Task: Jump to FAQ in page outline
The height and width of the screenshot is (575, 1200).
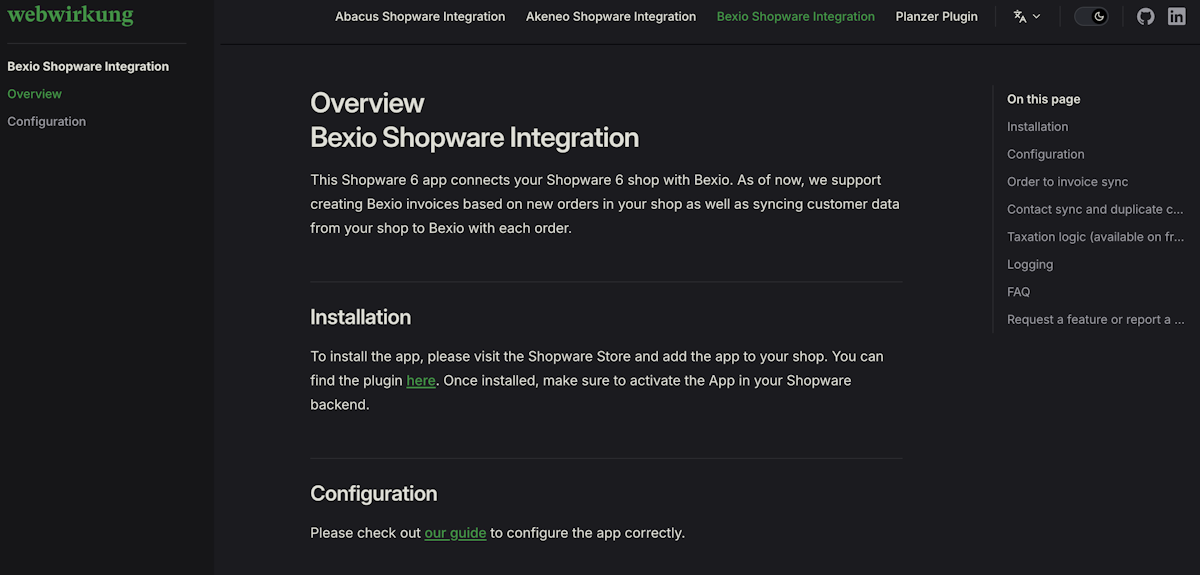Action: (1019, 292)
